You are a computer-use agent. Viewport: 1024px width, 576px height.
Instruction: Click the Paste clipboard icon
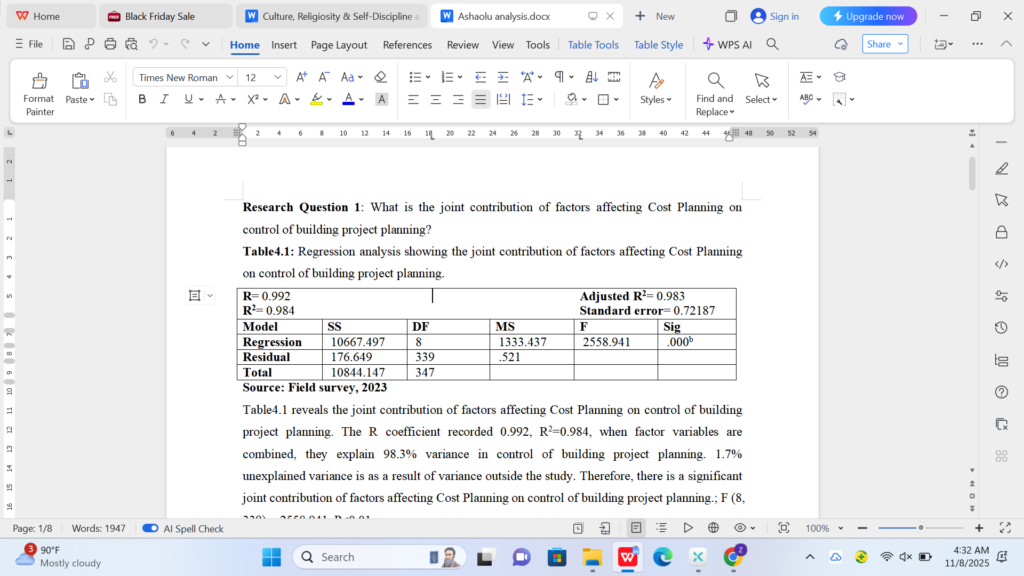[80, 81]
